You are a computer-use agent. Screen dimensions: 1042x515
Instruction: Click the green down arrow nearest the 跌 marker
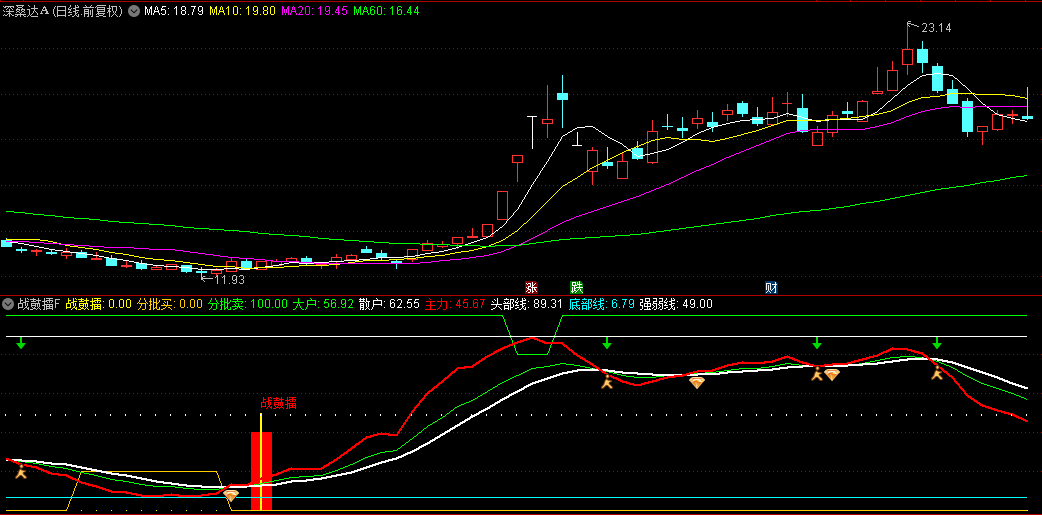tap(606, 343)
